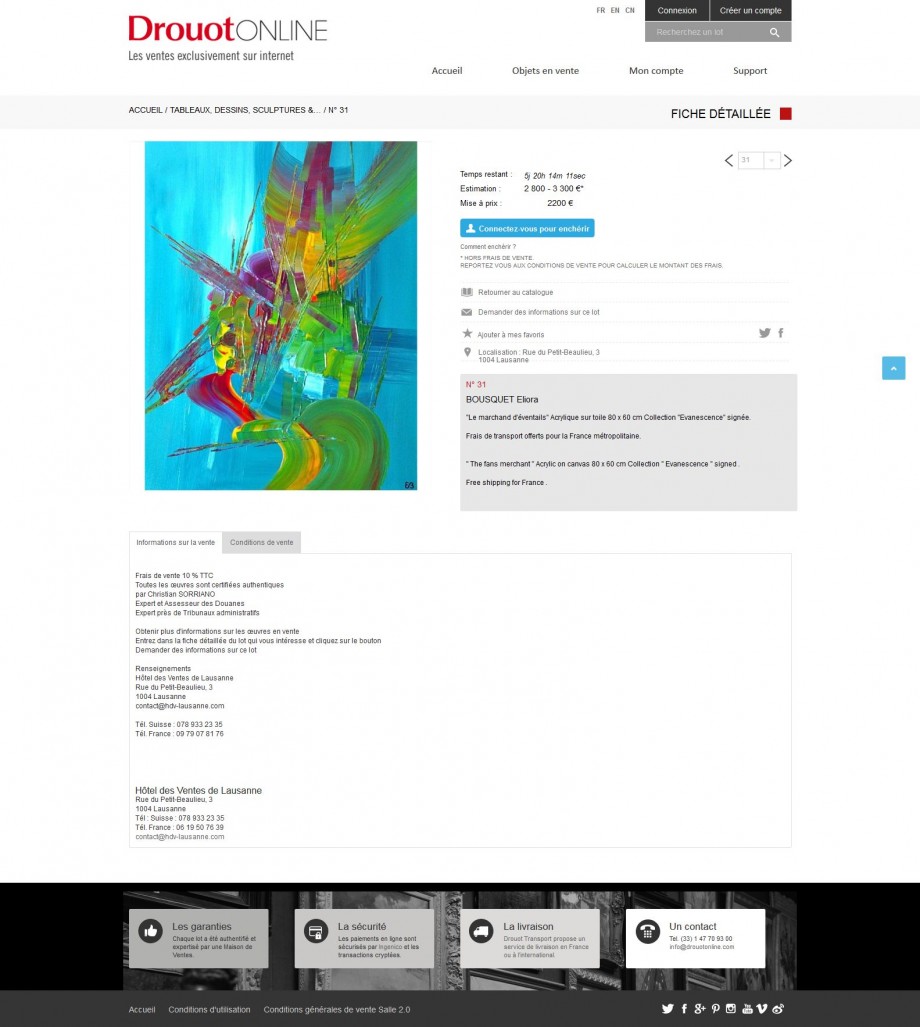
Task: Click Créer un compte button
Action: [750, 10]
